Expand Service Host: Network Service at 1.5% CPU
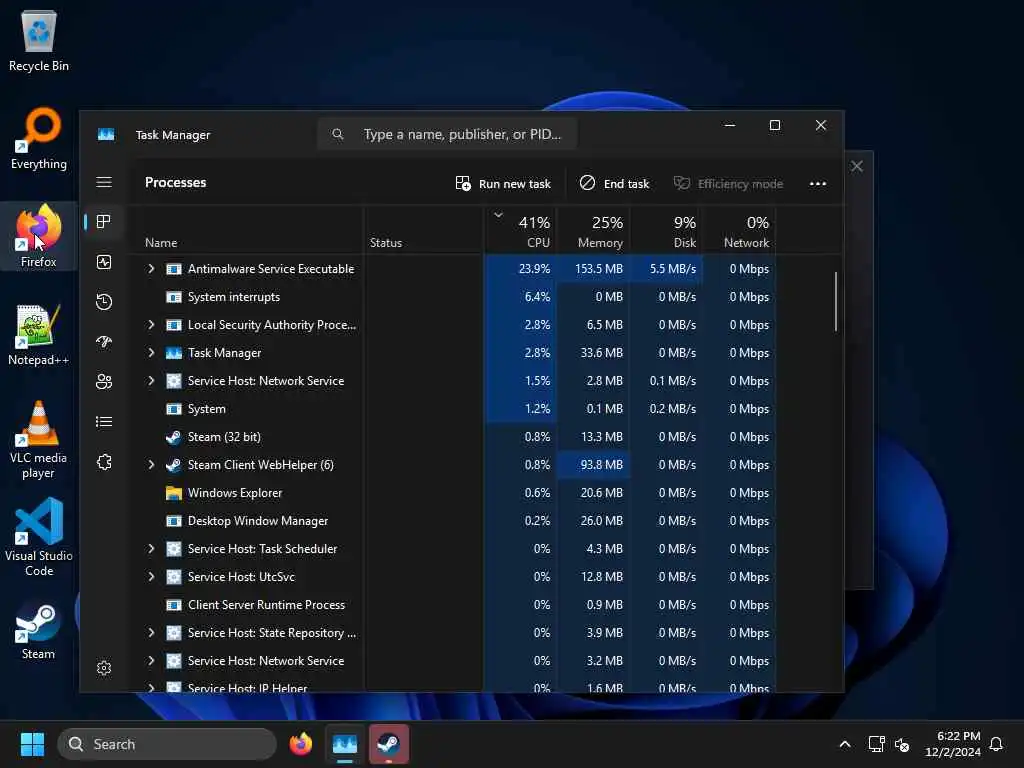 pos(151,381)
